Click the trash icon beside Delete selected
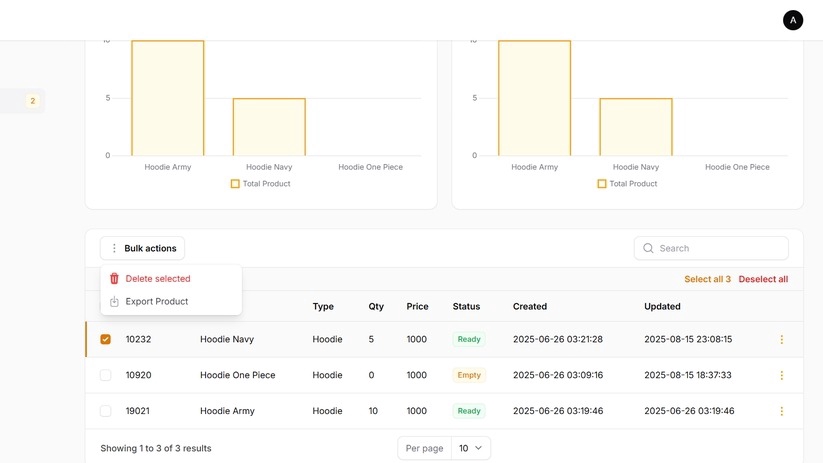The image size is (823, 463). (114, 279)
